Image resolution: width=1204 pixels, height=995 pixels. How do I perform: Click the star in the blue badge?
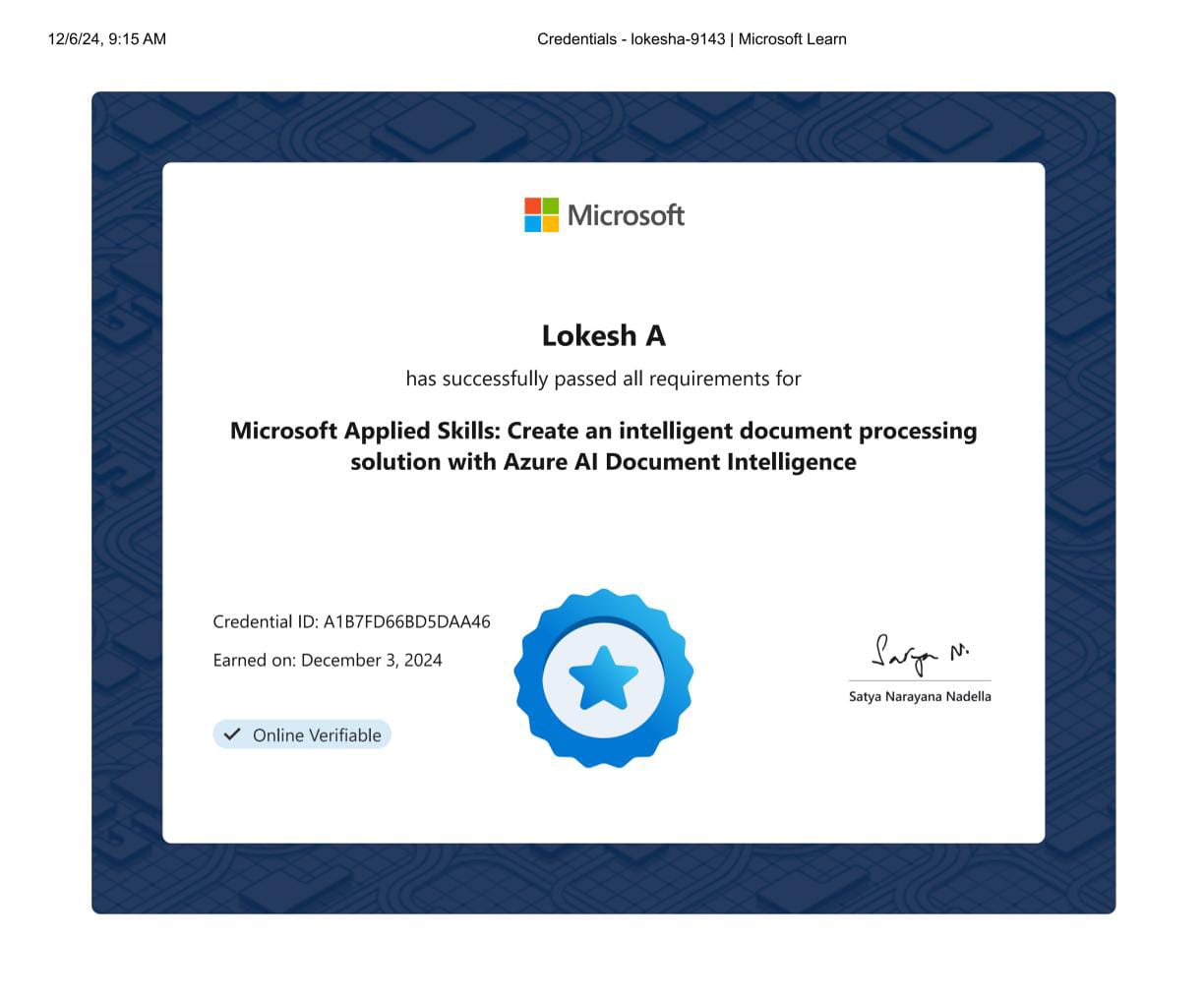point(603,677)
